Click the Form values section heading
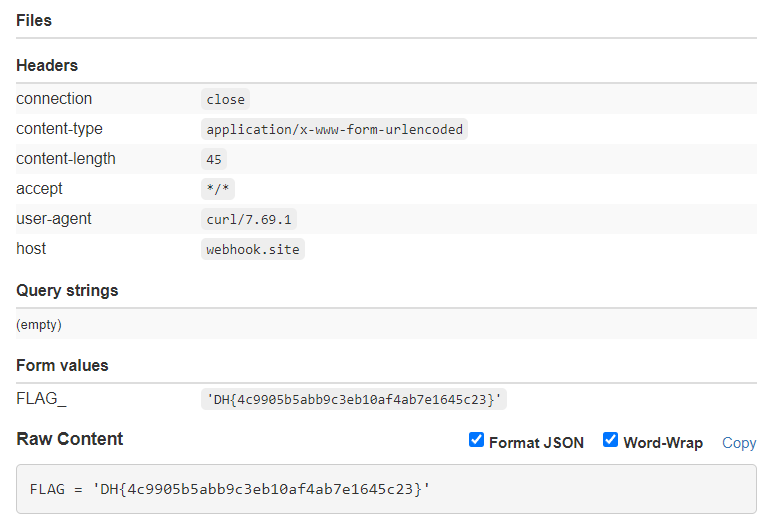The width and height of the screenshot is (769, 520). (62, 365)
